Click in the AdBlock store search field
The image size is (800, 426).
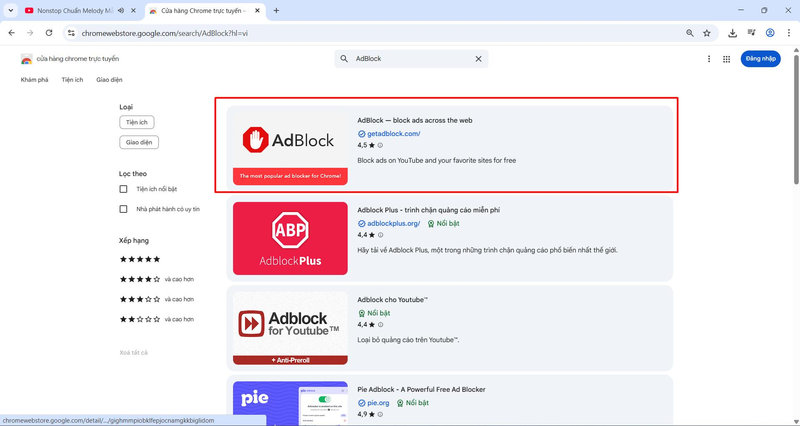411,59
